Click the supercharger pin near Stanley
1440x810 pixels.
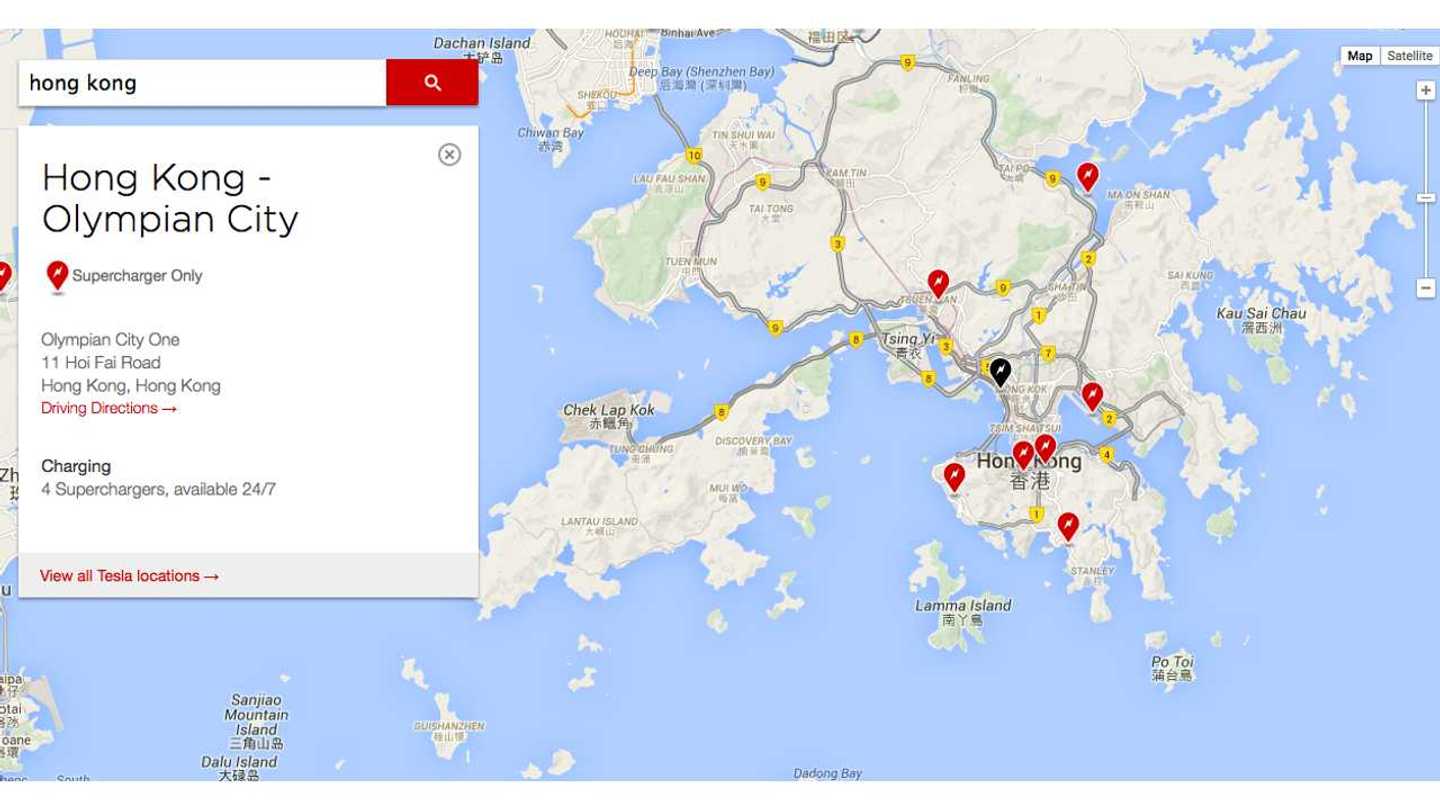(x=1069, y=524)
